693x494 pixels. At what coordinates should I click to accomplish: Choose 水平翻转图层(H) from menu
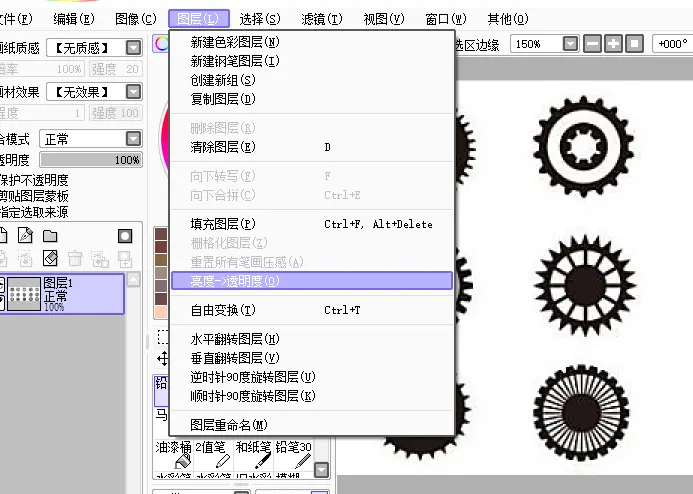[312, 339]
